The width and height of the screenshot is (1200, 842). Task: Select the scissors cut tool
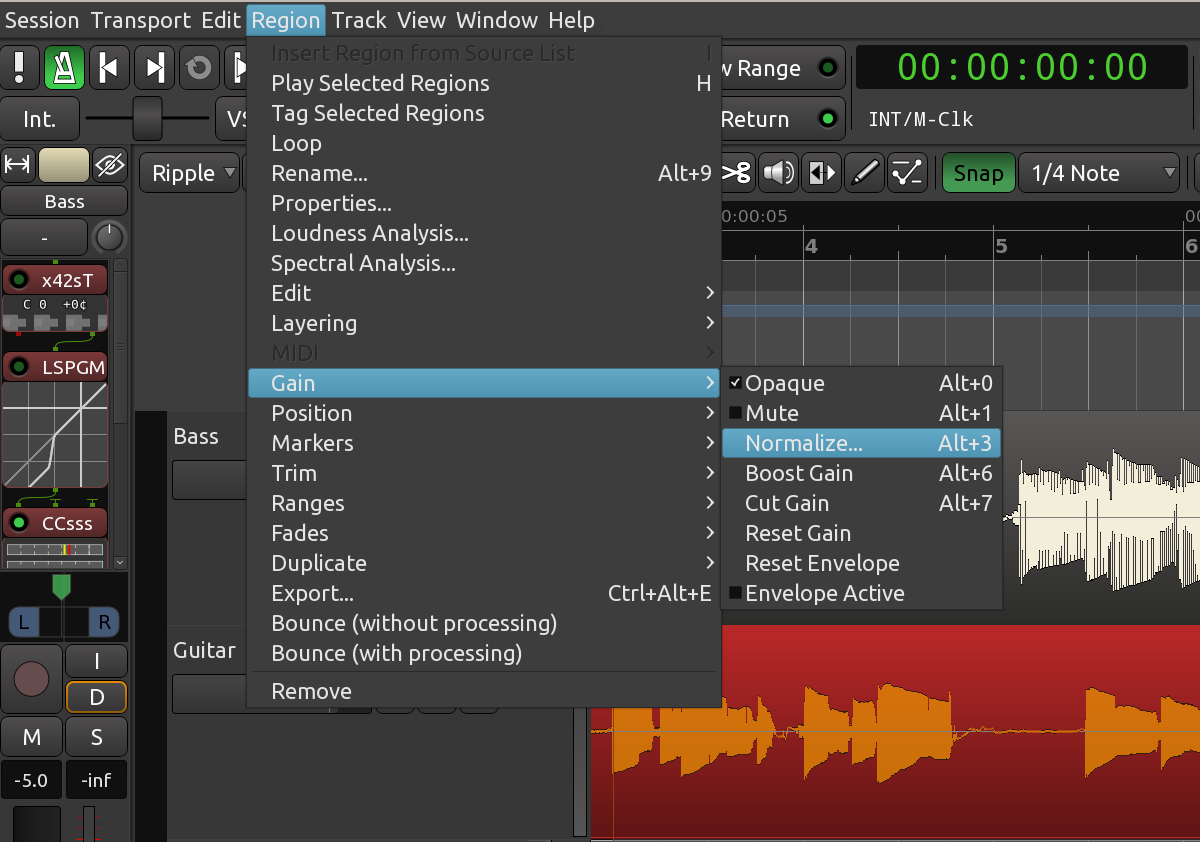pos(736,173)
